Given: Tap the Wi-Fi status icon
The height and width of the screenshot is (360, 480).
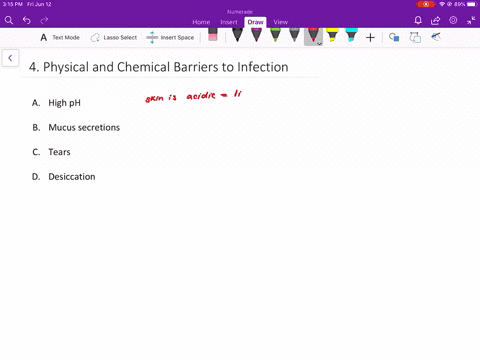Looking at the screenshot, I should pos(442,4).
